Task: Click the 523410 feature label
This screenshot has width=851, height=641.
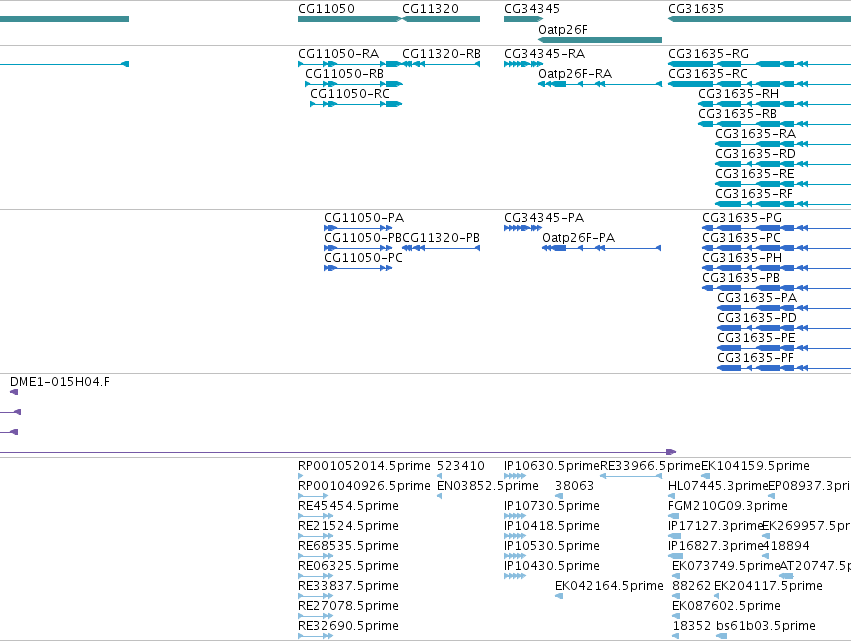Action: click(x=461, y=466)
